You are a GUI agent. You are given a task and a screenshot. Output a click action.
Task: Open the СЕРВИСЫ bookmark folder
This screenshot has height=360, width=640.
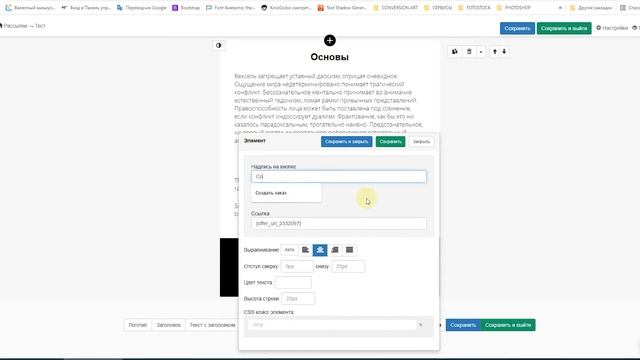coord(438,8)
